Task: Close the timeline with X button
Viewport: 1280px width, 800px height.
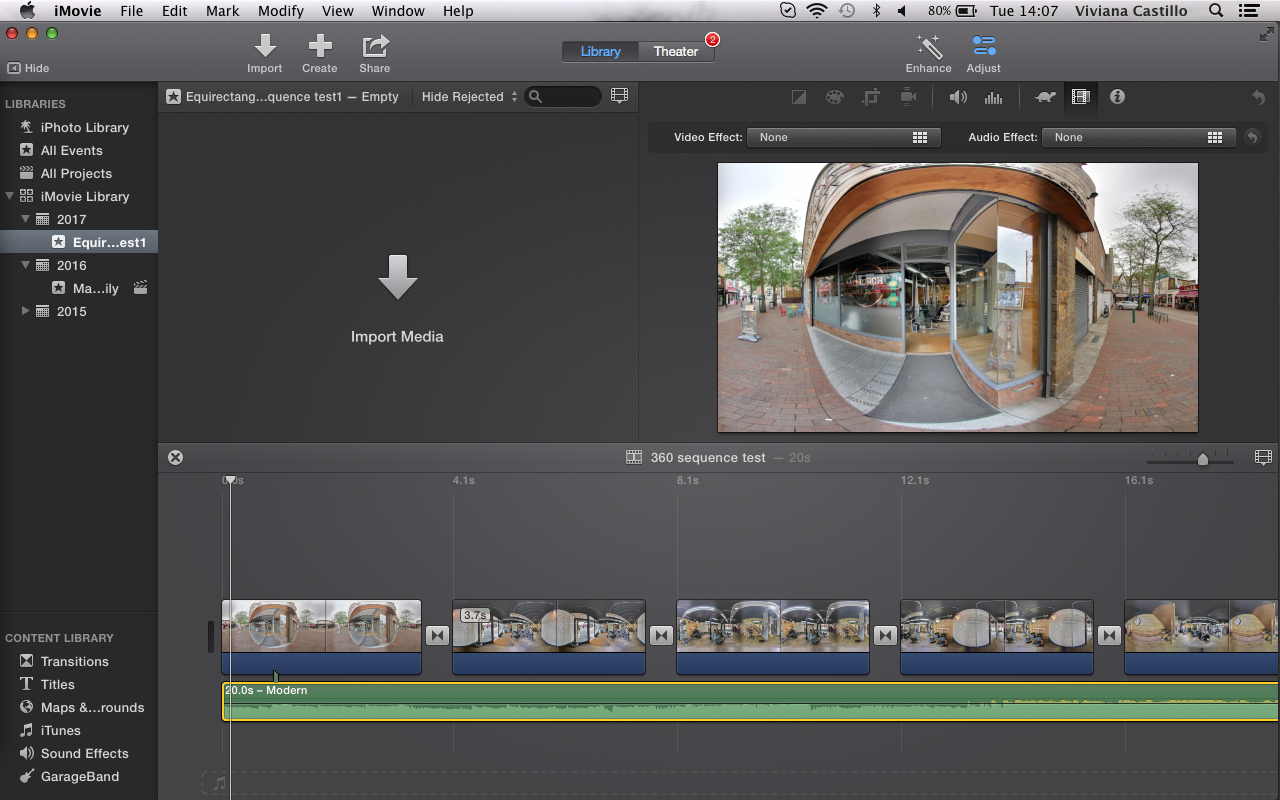Action: tap(176, 457)
